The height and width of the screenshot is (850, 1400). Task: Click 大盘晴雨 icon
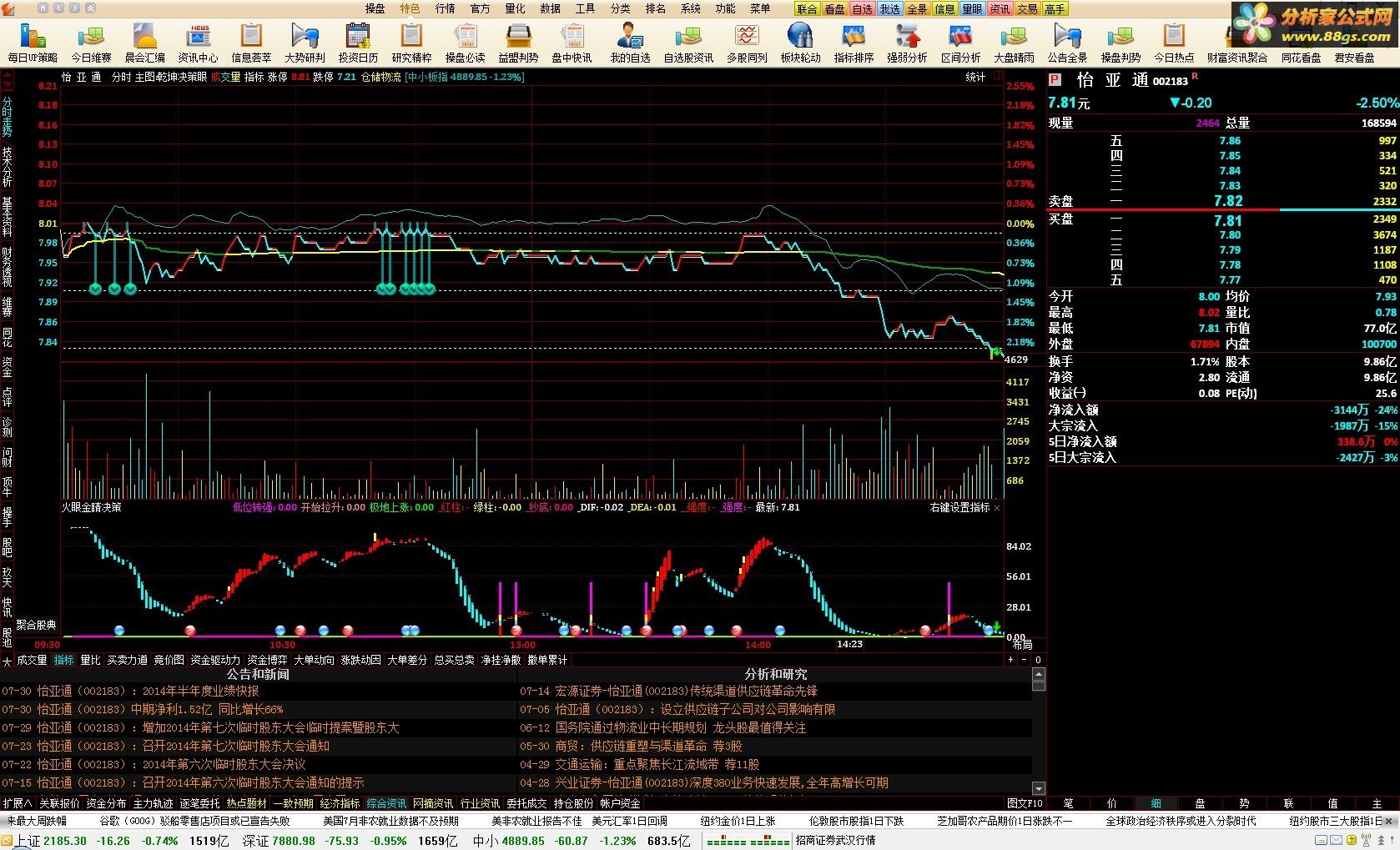(1014, 43)
